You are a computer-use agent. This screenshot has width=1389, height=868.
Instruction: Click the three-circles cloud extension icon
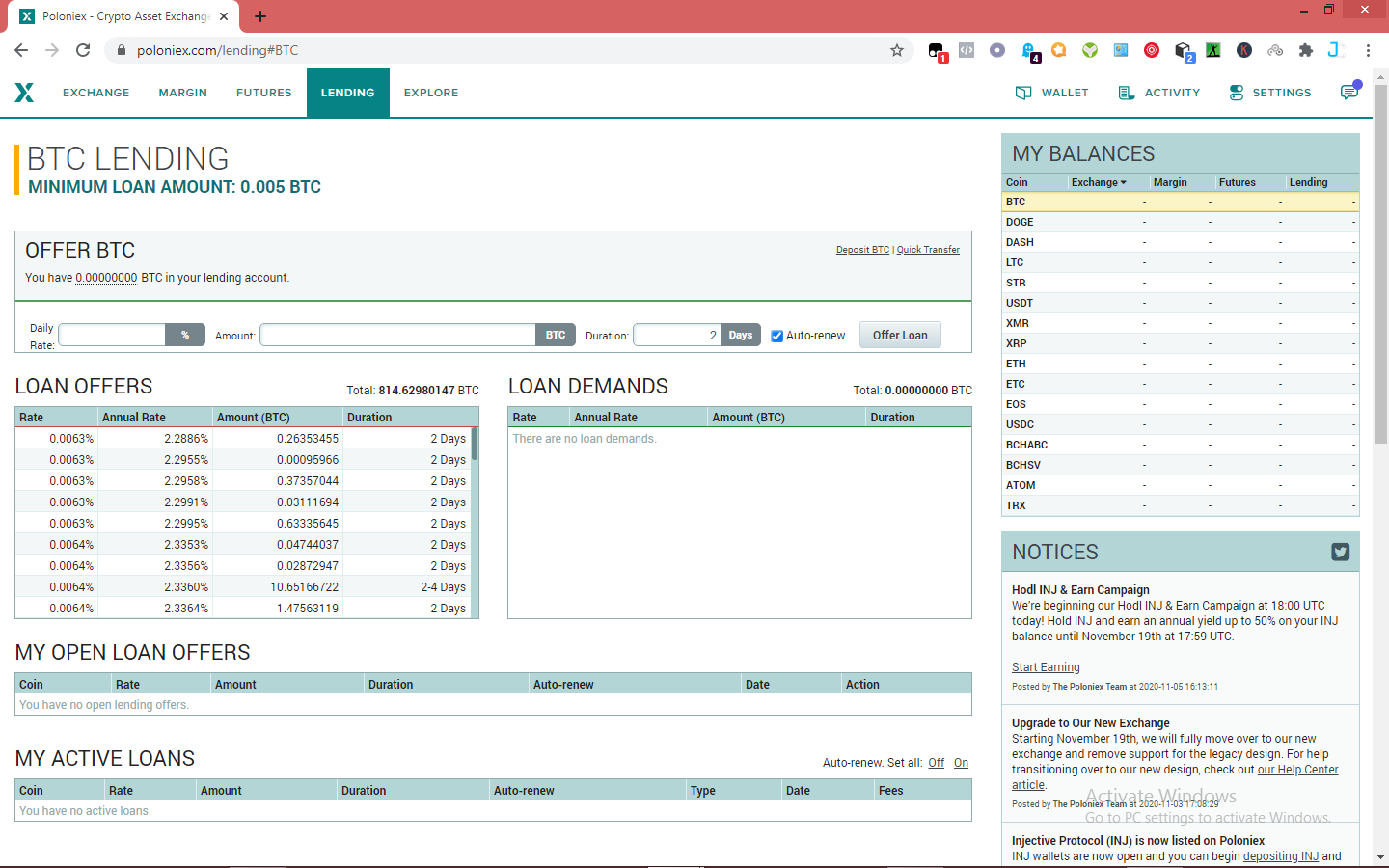tap(1275, 50)
